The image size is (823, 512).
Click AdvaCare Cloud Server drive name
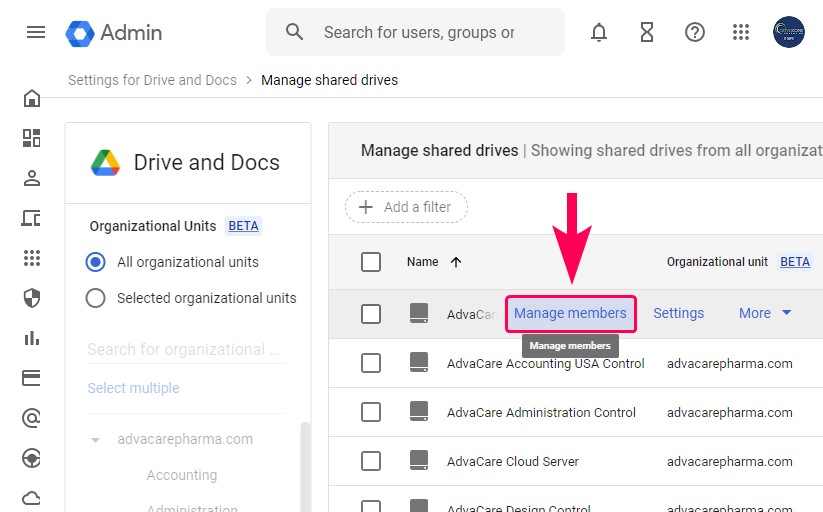513,461
